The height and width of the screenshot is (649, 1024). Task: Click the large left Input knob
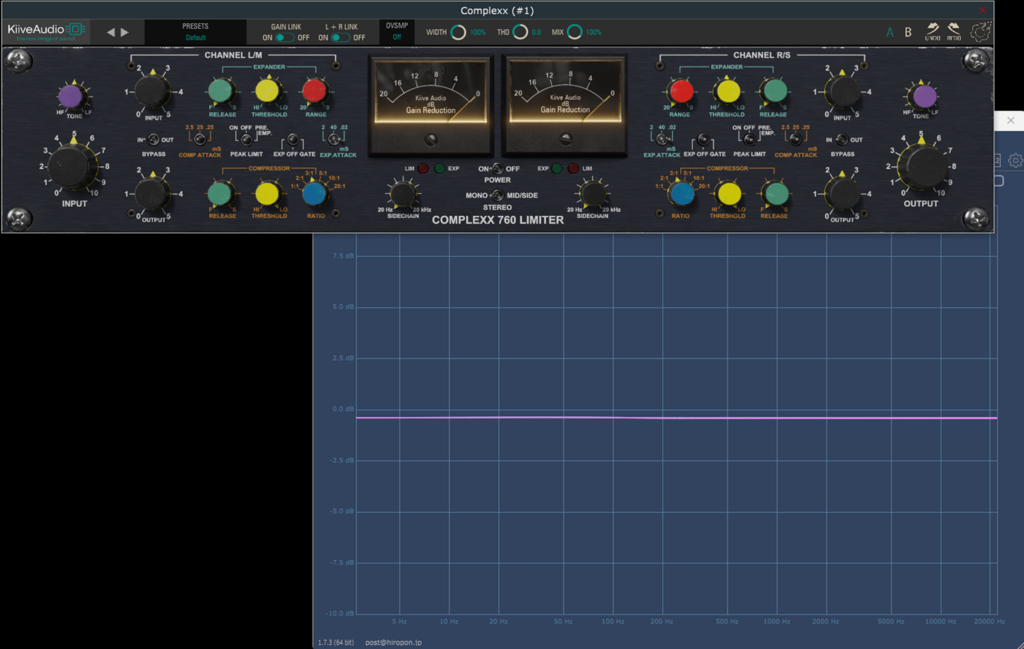(72, 166)
